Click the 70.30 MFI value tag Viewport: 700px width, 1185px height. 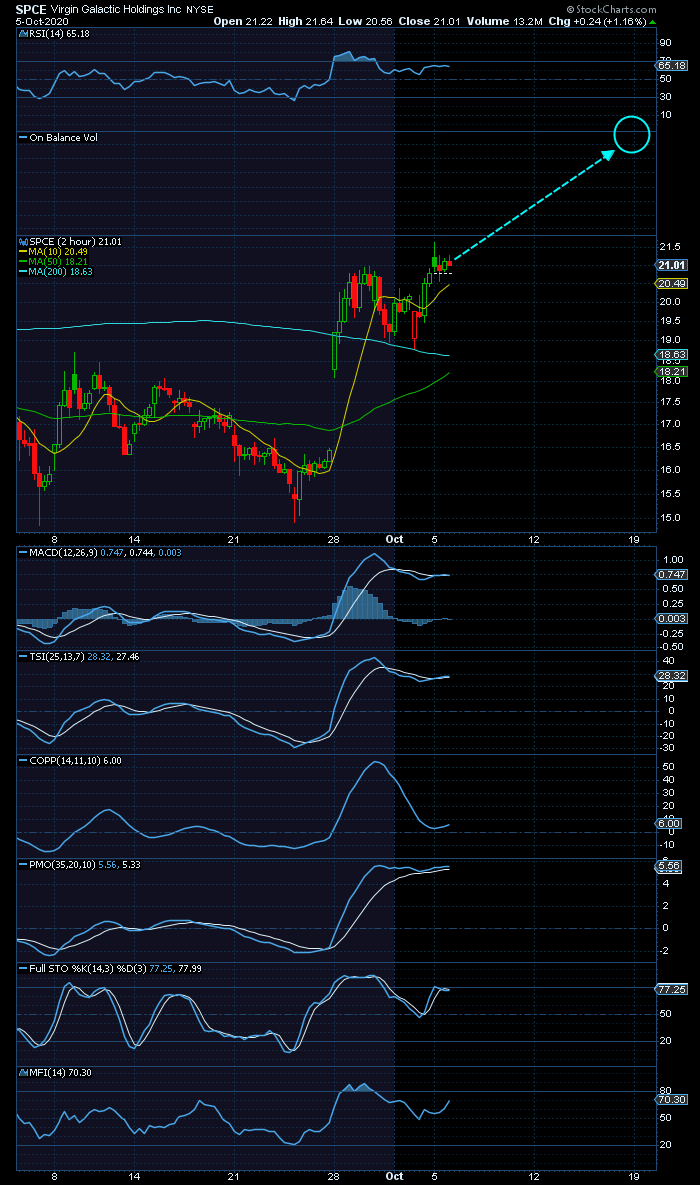(x=671, y=1100)
